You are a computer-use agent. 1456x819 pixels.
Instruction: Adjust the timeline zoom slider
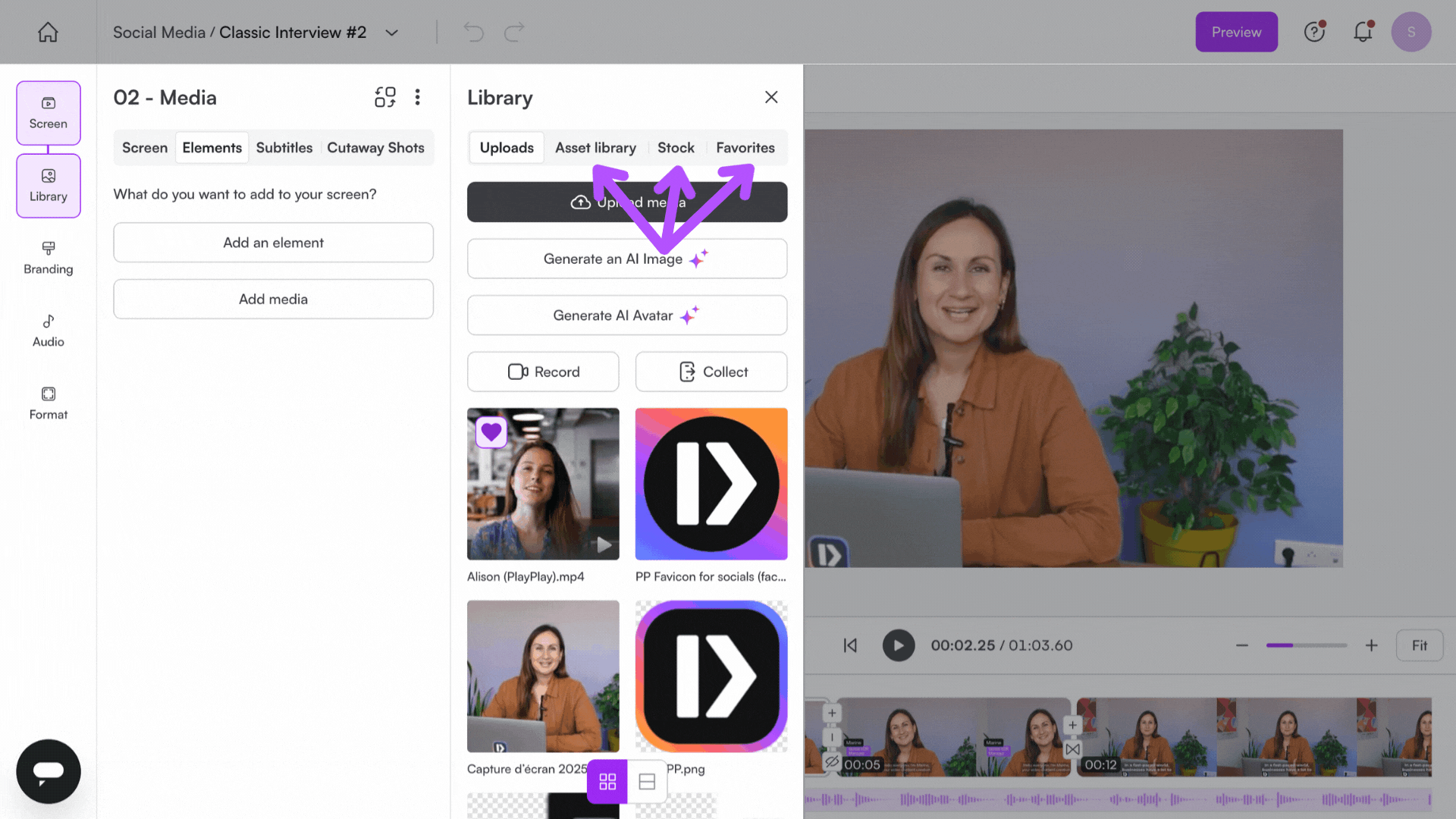pyautogui.click(x=1306, y=645)
